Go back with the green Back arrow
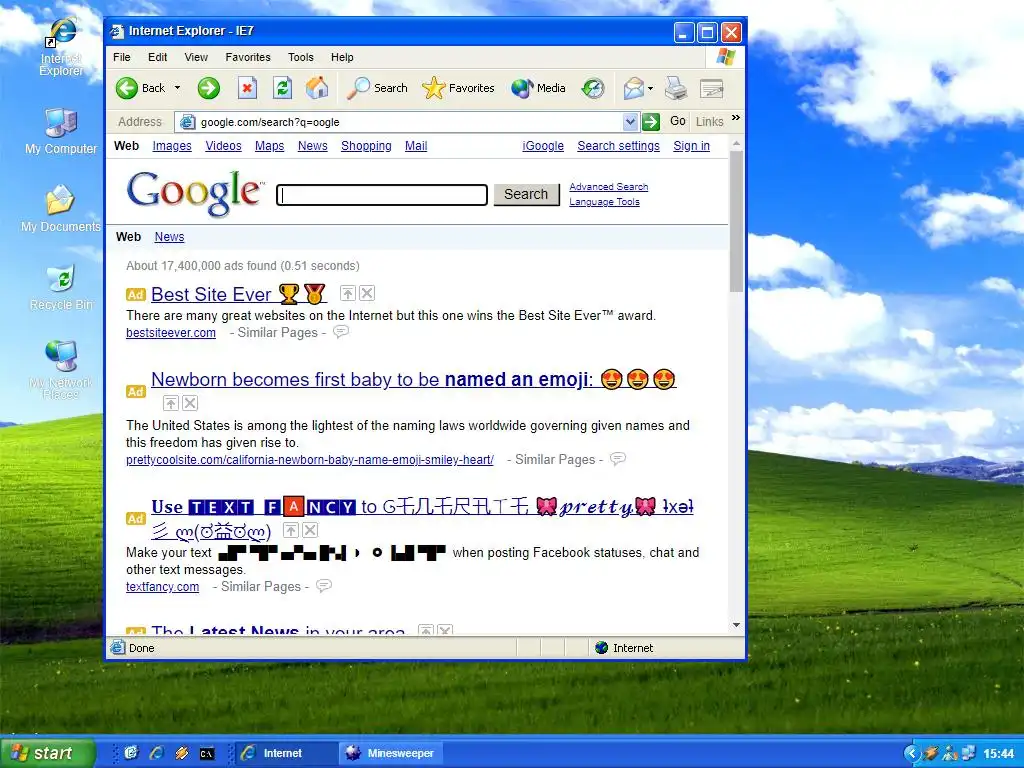Screen dimensions: 1024x768 pos(141,88)
